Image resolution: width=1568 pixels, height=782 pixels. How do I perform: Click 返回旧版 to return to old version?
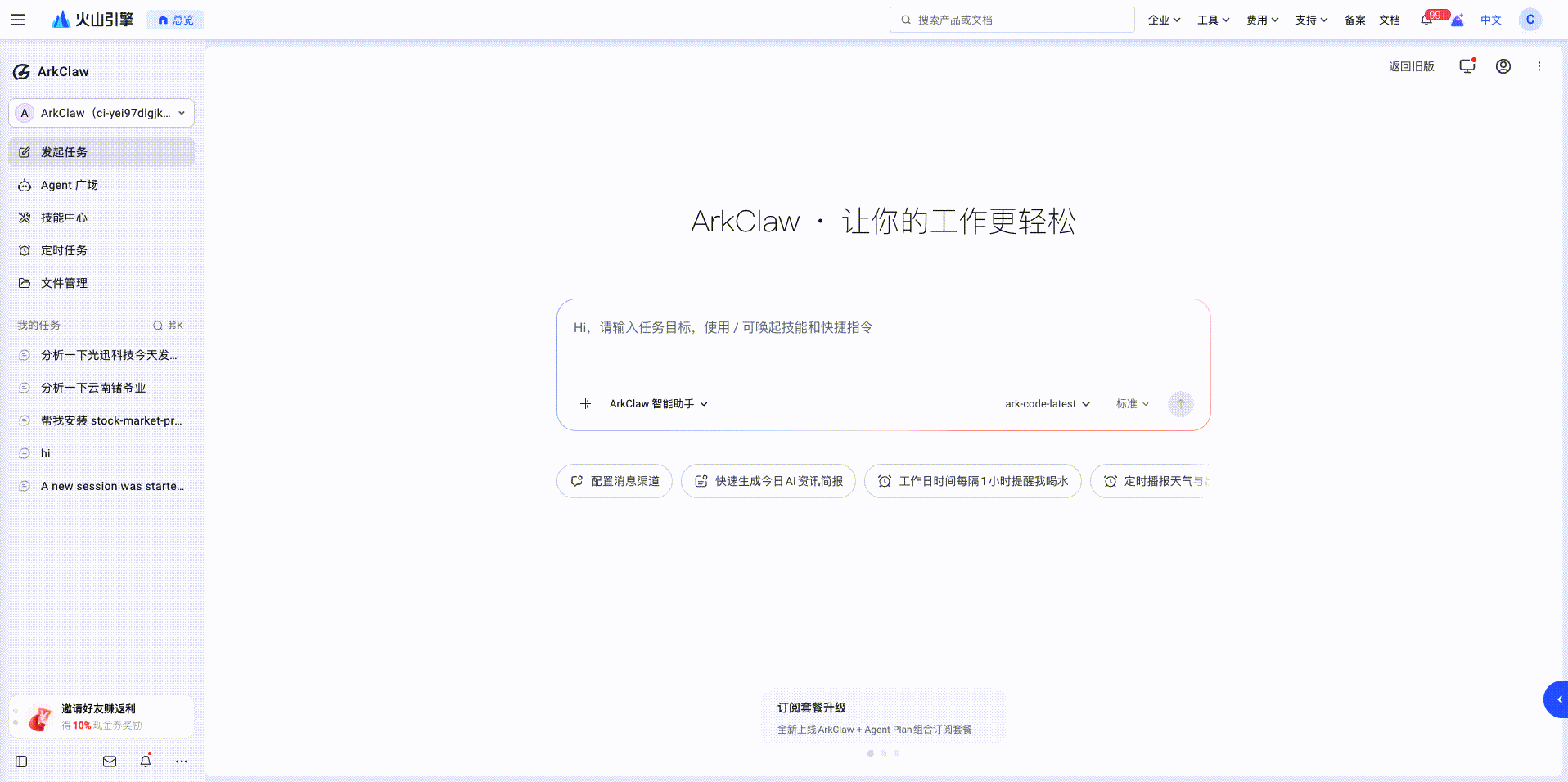click(x=1411, y=66)
